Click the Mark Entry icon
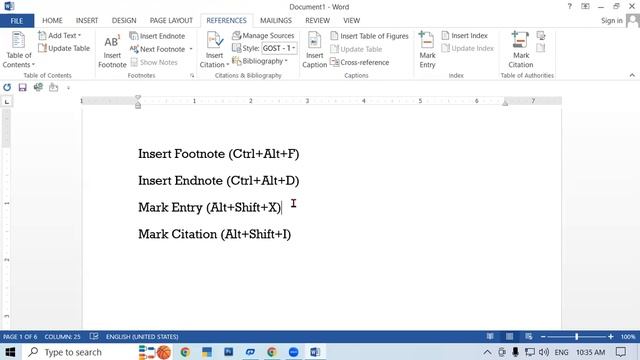Screen dimensions: 640x360 coord(427,50)
